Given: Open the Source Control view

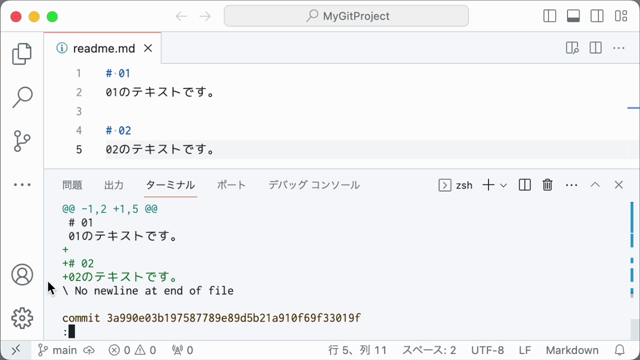Looking at the screenshot, I should point(22,141).
